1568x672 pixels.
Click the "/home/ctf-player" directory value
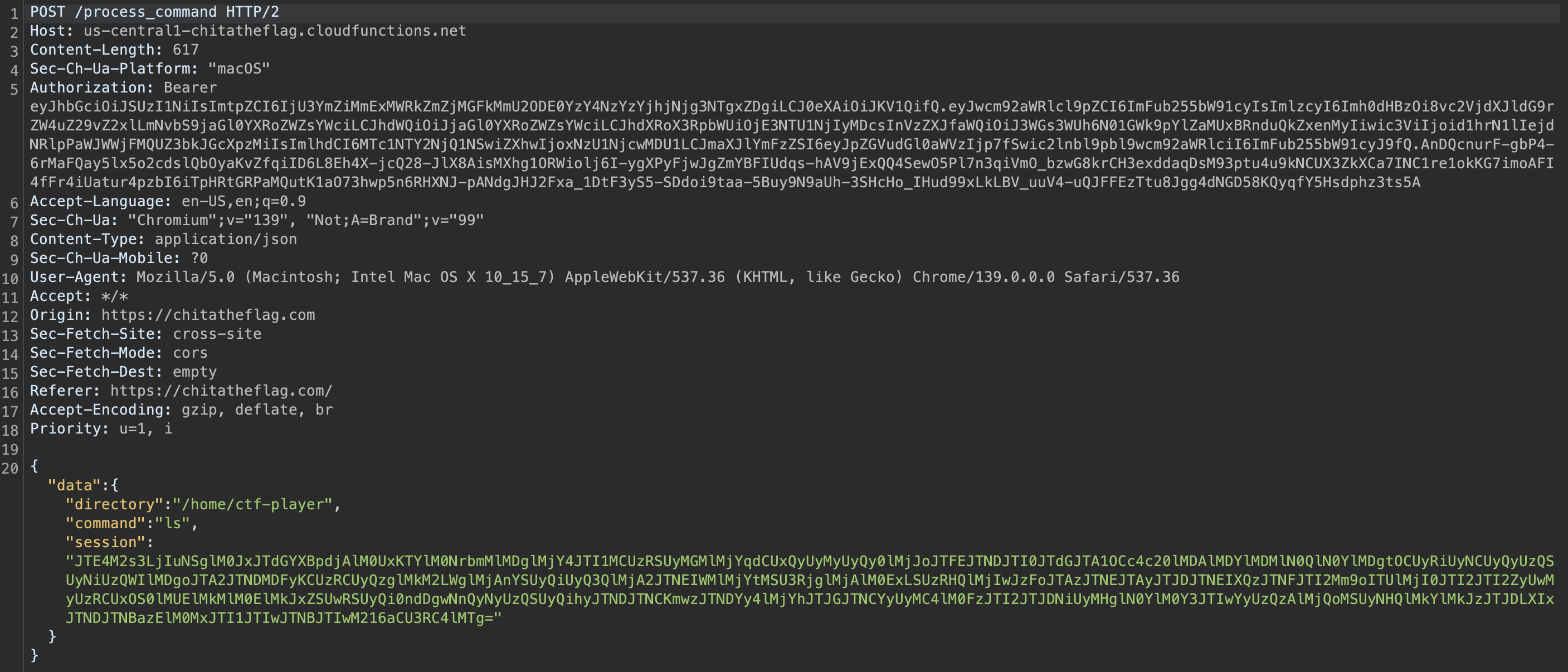[x=252, y=504]
